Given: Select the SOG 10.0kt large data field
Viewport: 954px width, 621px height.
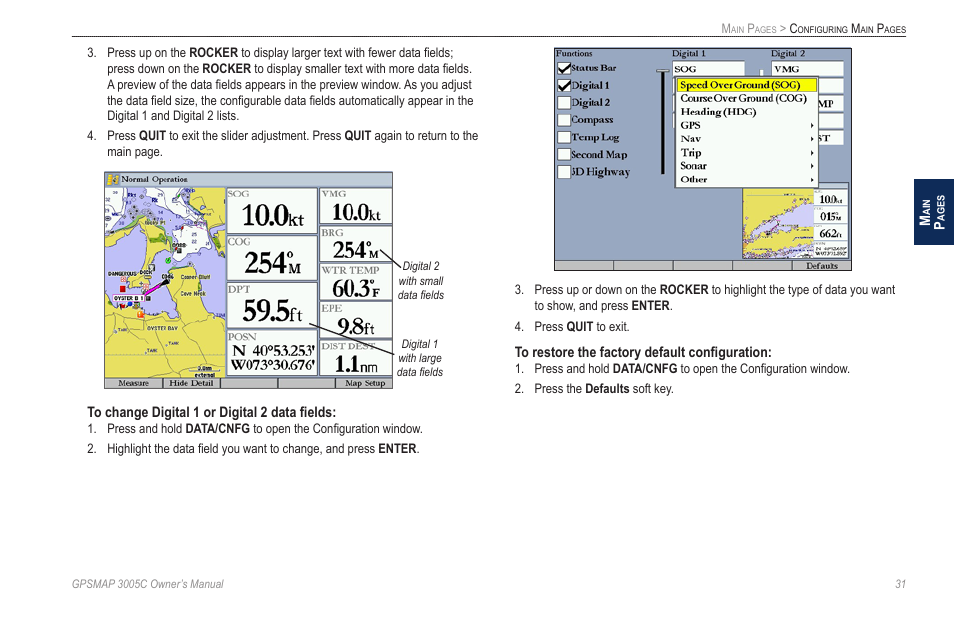Looking at the screenshot, I should click(x=272, y=211).
